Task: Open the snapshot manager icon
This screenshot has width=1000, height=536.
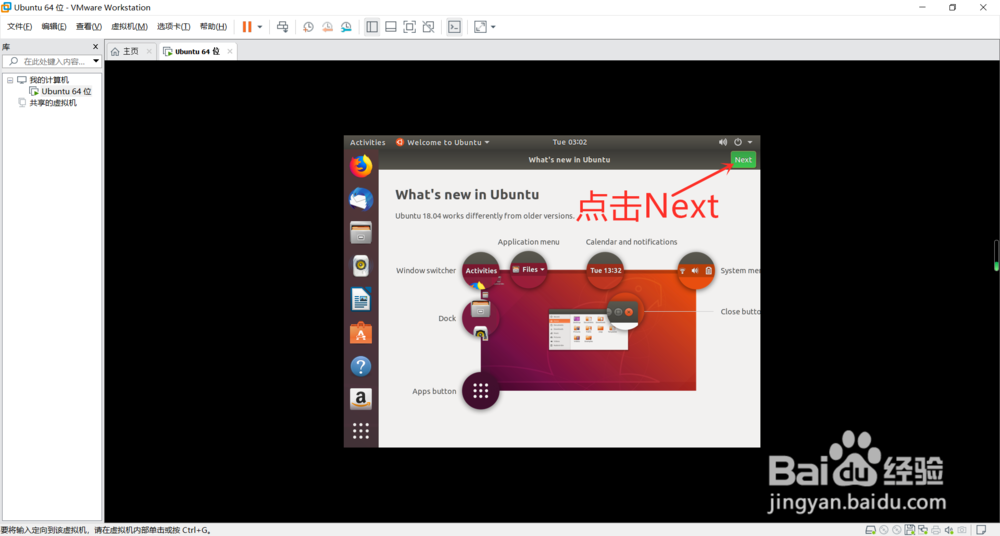Action: click(346, 27)
